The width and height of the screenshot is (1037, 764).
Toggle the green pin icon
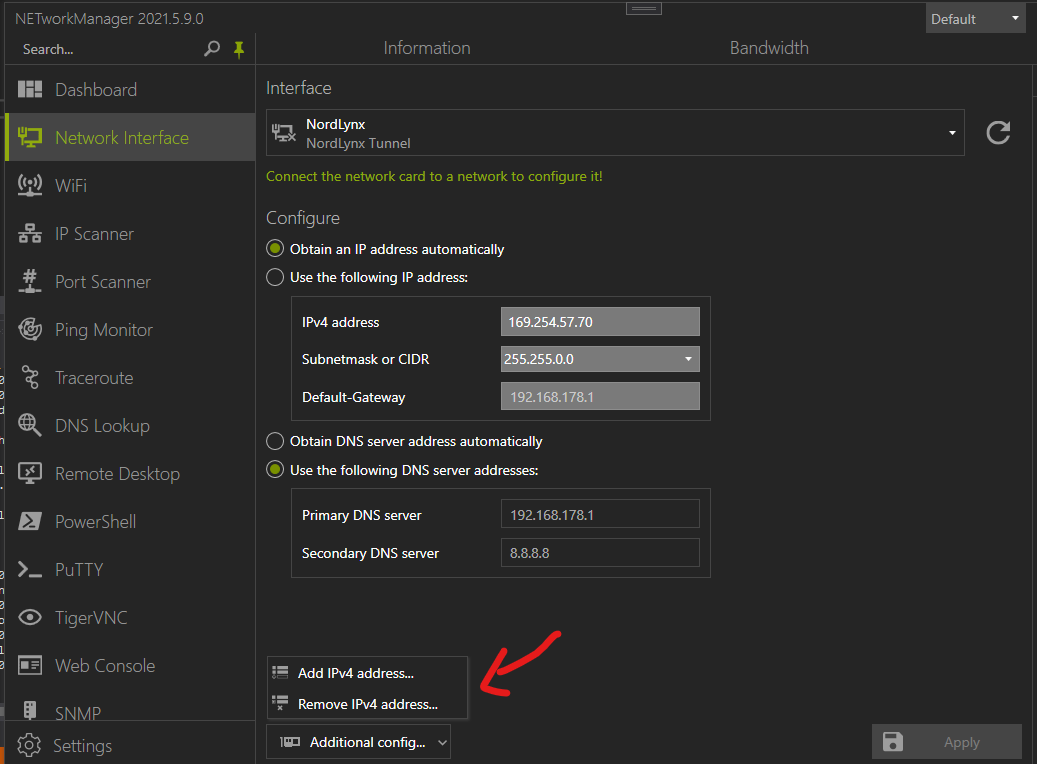coord(239,49)
